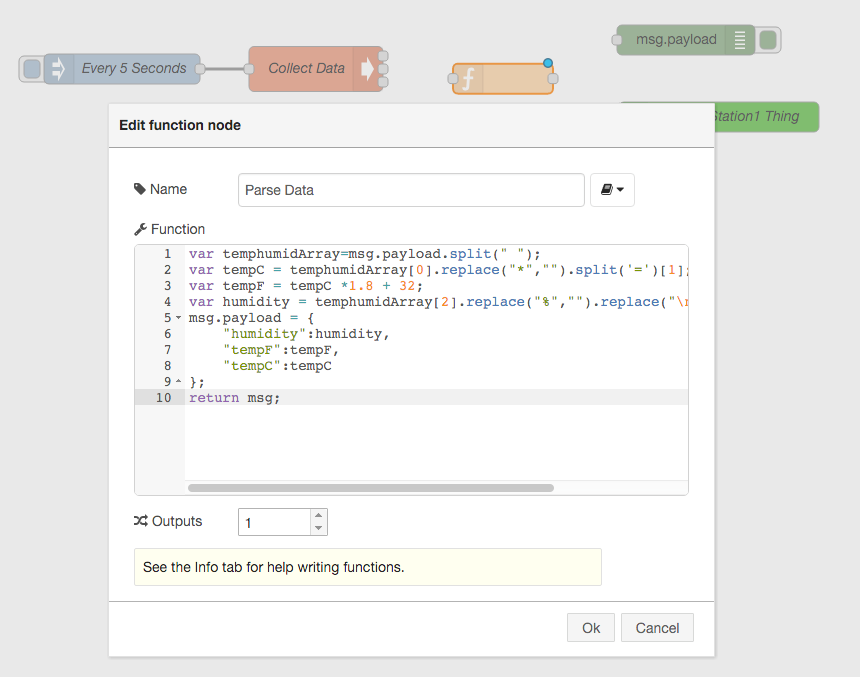Select the Collect Data node
This screenshot has width=860, height=677.
tap(315, 69)
